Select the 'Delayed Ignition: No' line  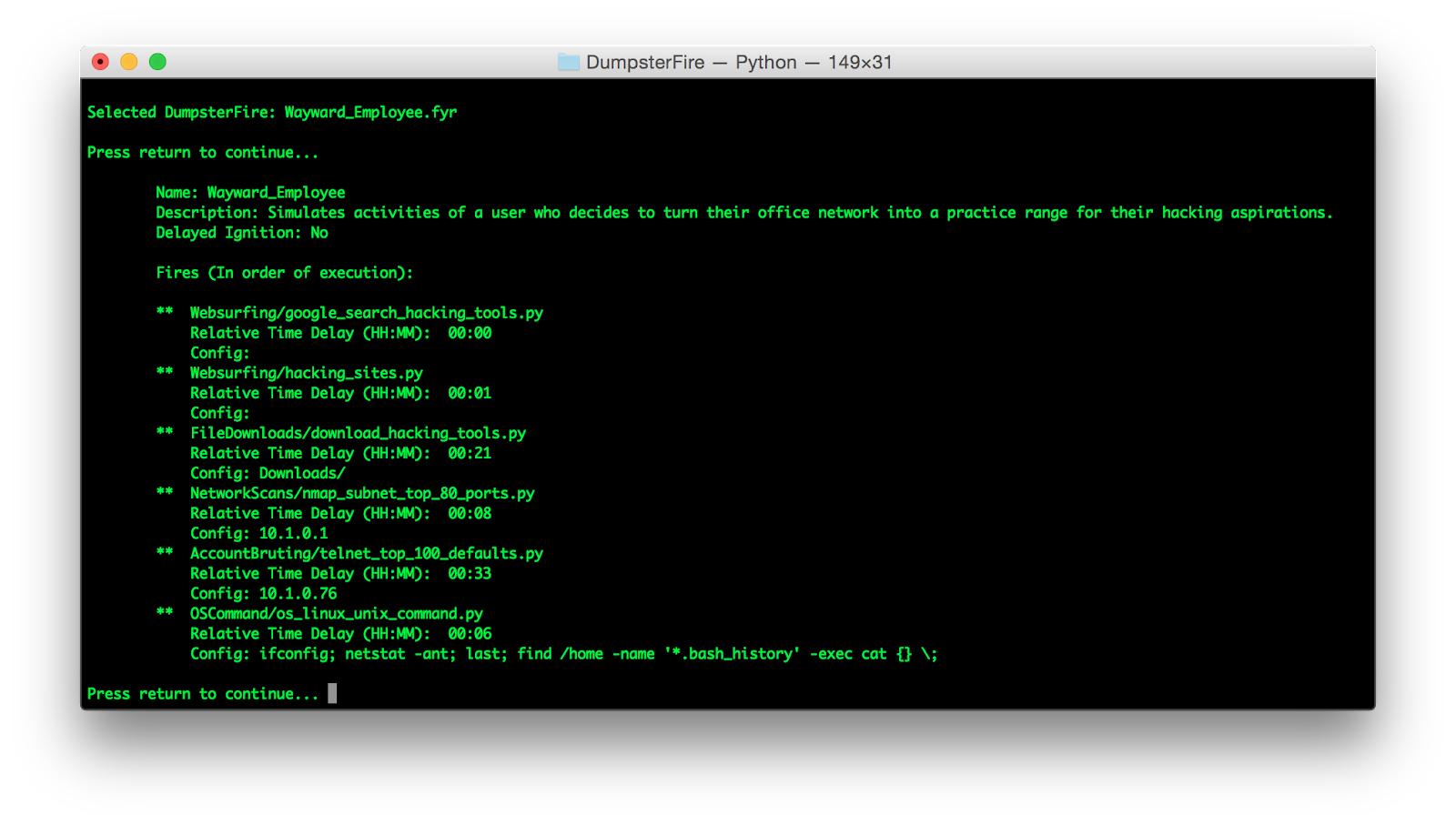tap(242, 232)
